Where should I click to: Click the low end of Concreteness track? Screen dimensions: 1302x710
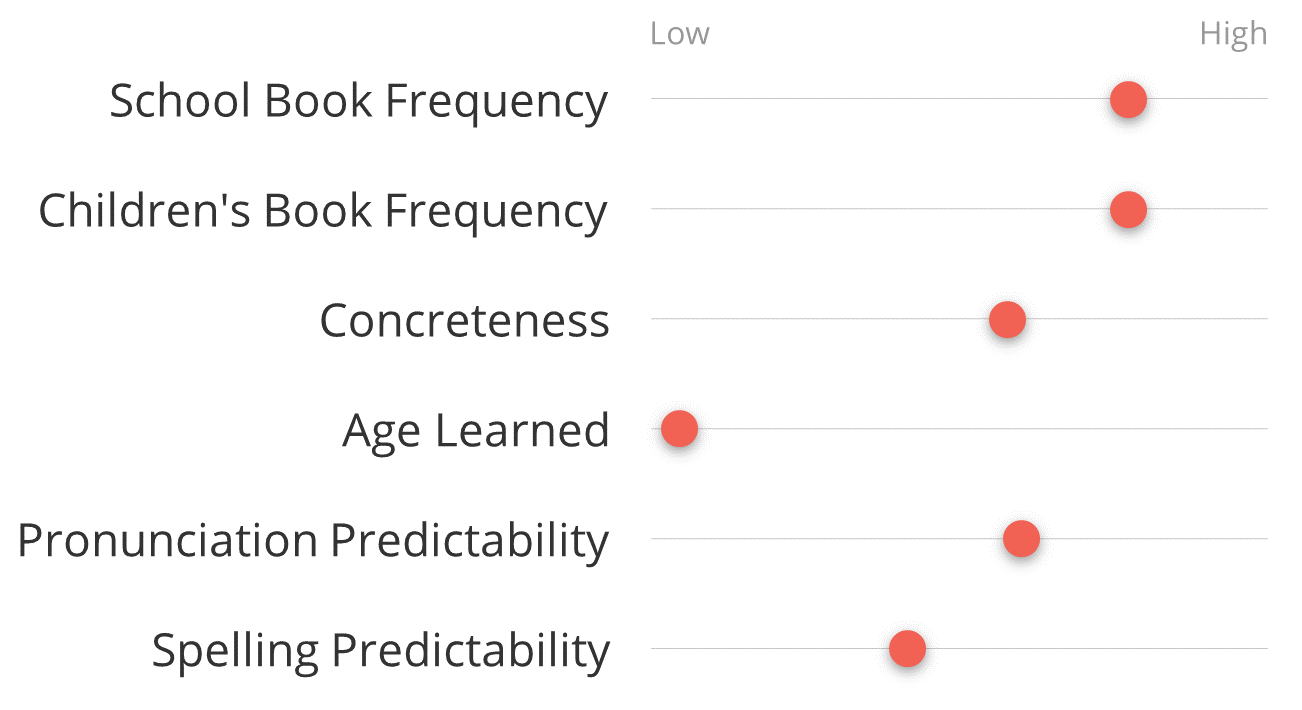click(658, 319)
